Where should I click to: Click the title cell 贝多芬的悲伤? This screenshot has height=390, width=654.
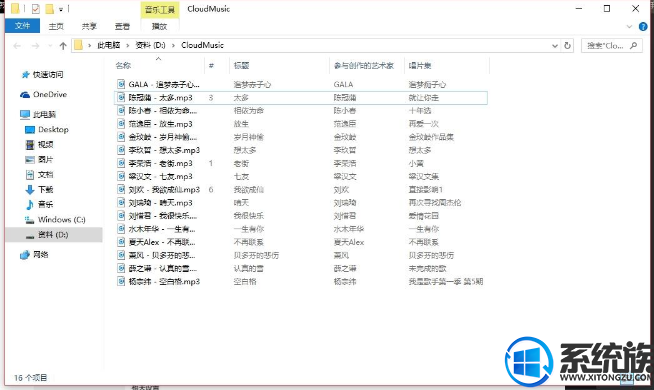256,255
